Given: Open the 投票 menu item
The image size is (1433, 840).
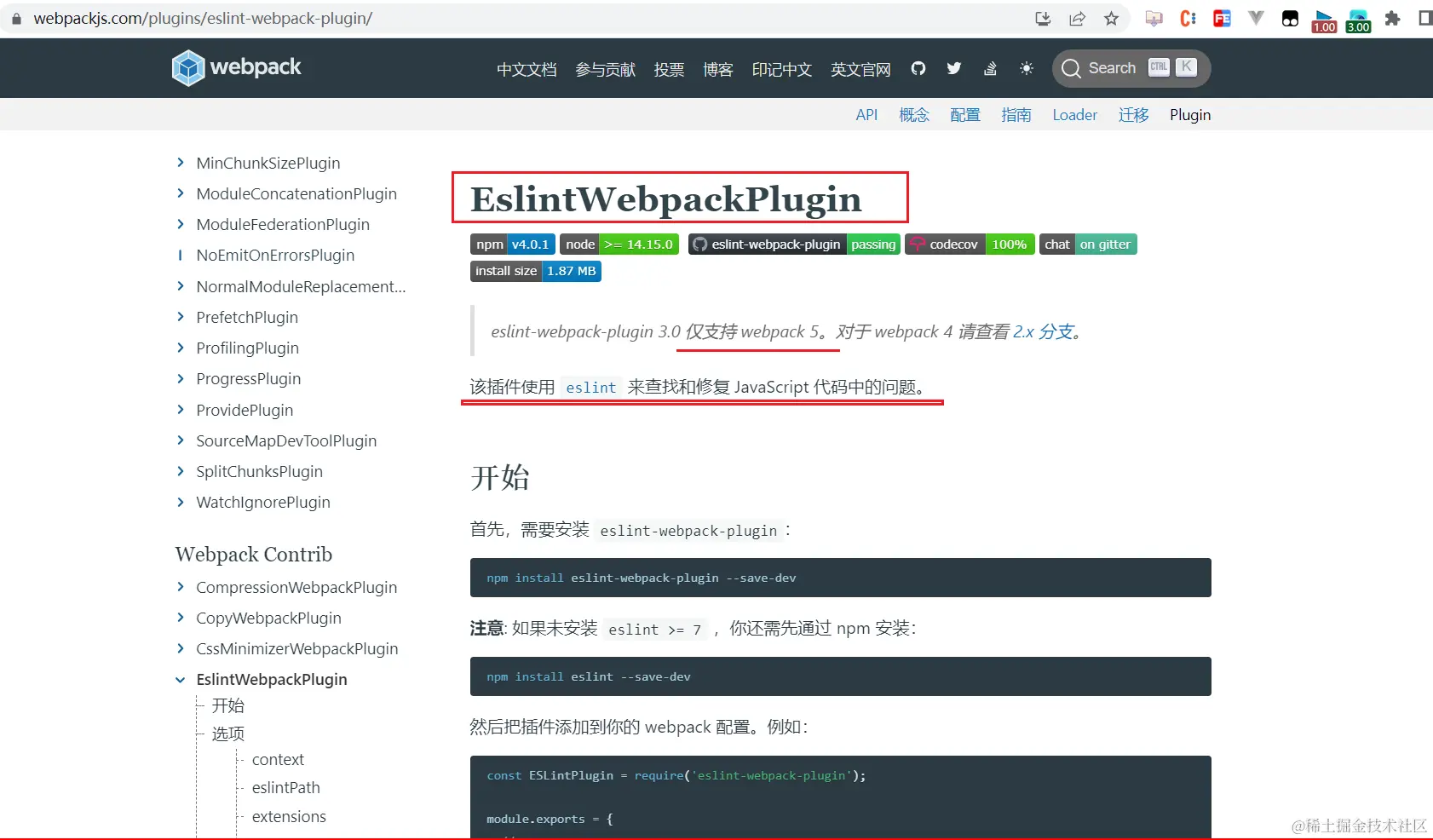Looking at the screenshot, I should coord(669,69).
